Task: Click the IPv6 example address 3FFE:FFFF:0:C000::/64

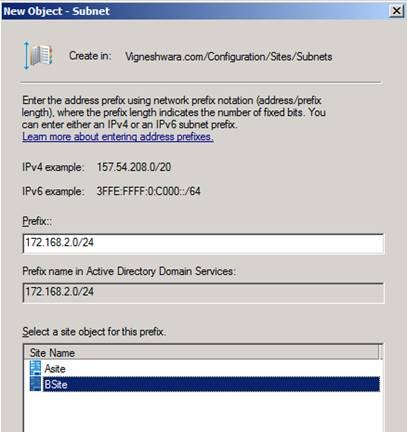Action: (x=149, y=191)
